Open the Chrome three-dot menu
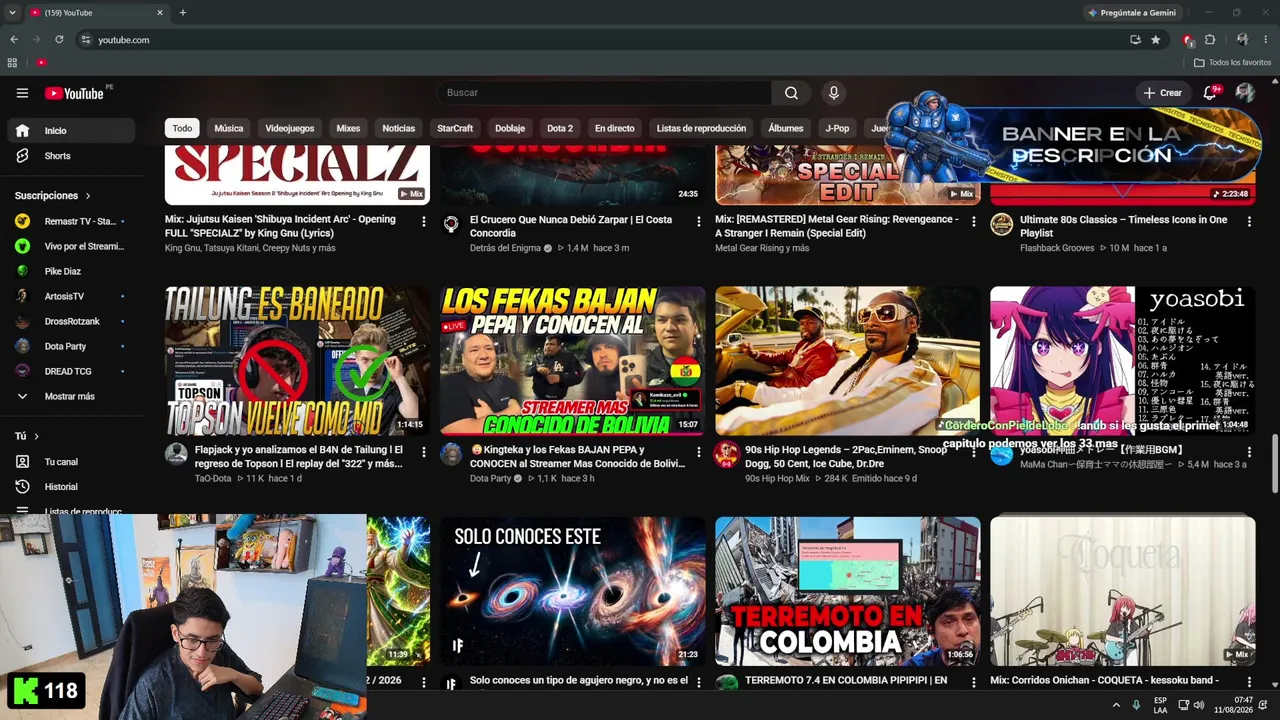This screenshot has width=1280, height=720. pyautogui.click(x=1265, y=40)
